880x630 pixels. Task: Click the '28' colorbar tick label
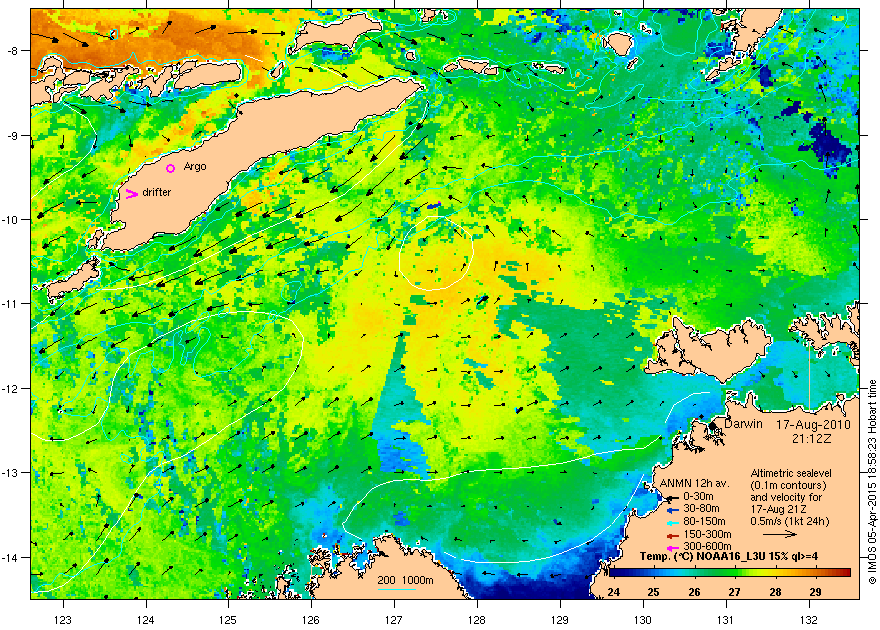click(775, 592)
